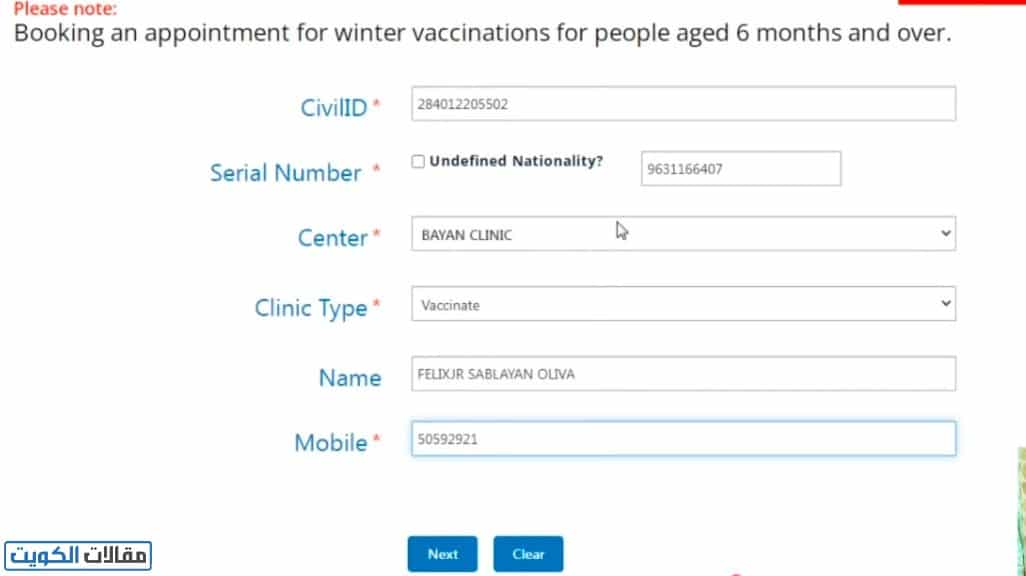Screen dimensions: 1026x576
Task: Click the Clinic Type label
Action: tap(311, 308)
